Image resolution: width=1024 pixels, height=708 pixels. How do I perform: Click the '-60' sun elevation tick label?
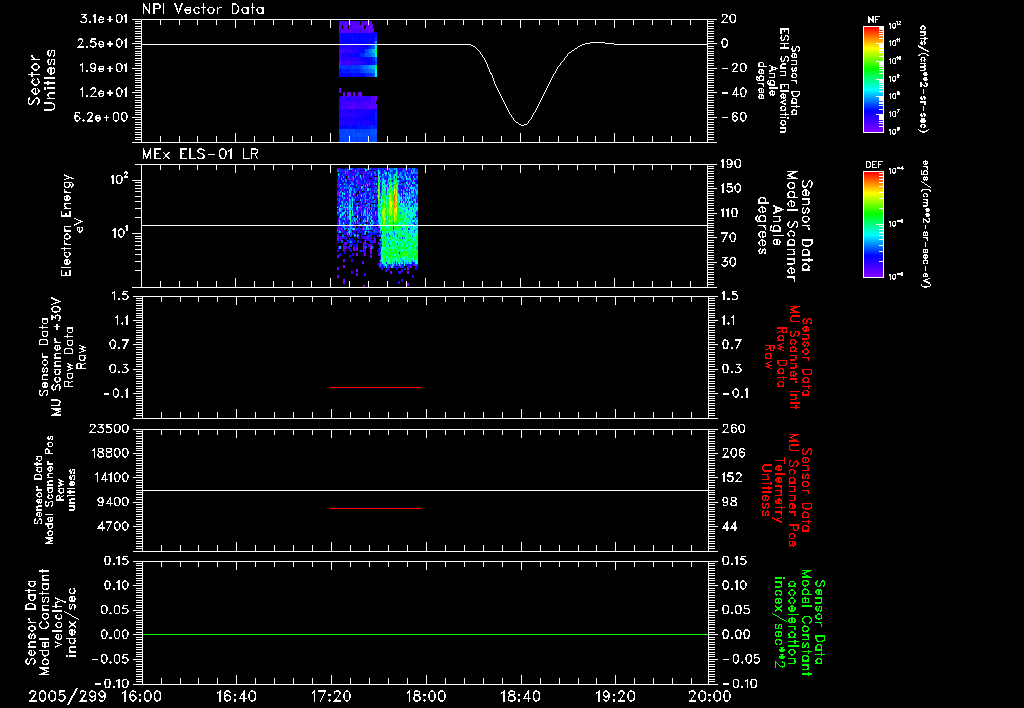pos(733,117)
